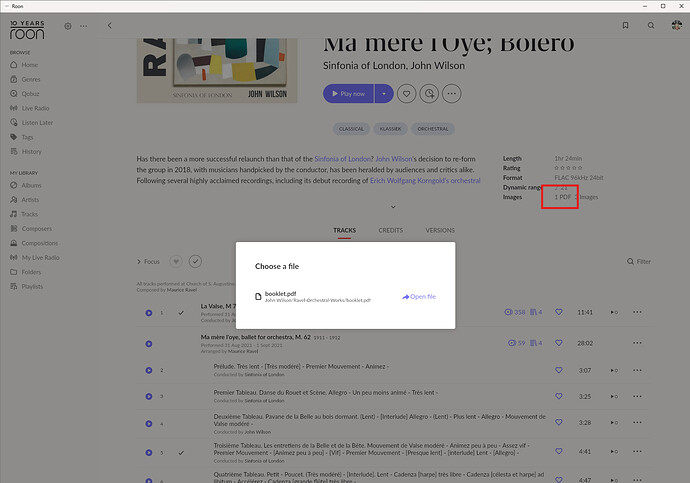Open Sinfonia of London link in description
Image resolution: width=690 pixels, height=483 pixels.
click(343, 159)
